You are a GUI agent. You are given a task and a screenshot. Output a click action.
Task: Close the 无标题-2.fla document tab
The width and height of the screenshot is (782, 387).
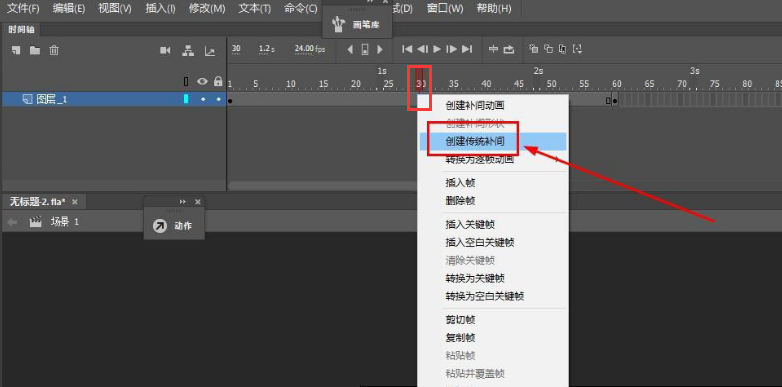coord(75,201)
